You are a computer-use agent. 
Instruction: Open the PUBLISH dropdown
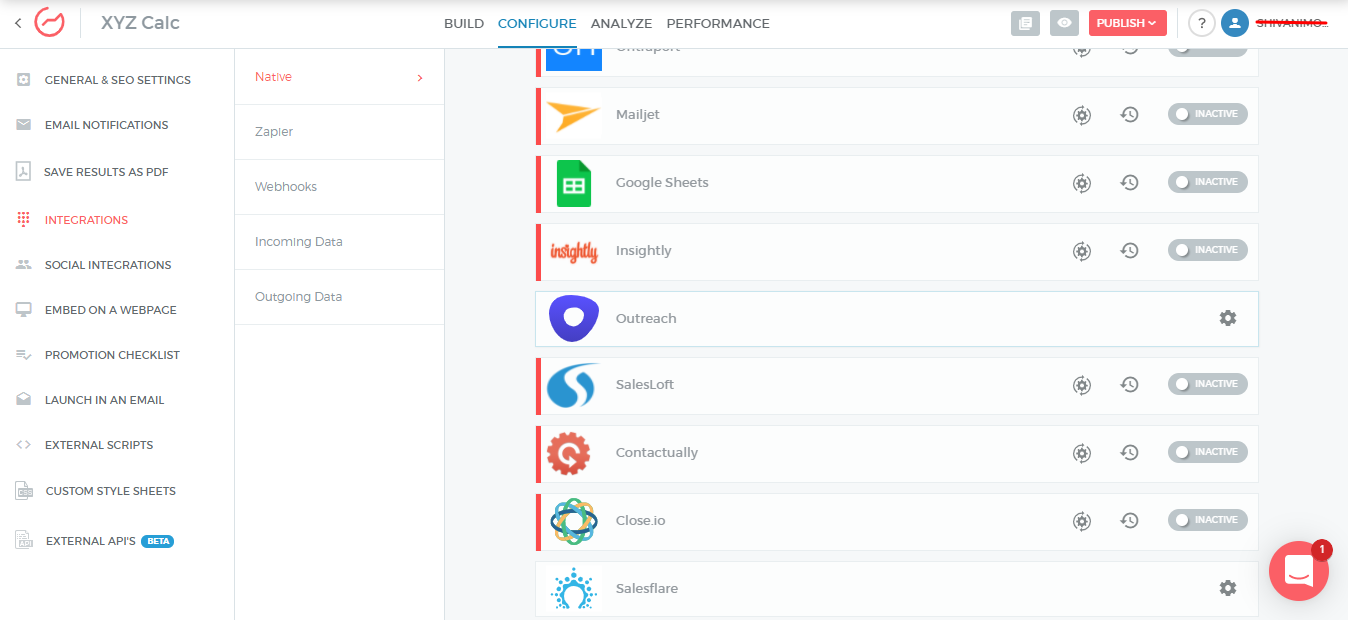1127,23
